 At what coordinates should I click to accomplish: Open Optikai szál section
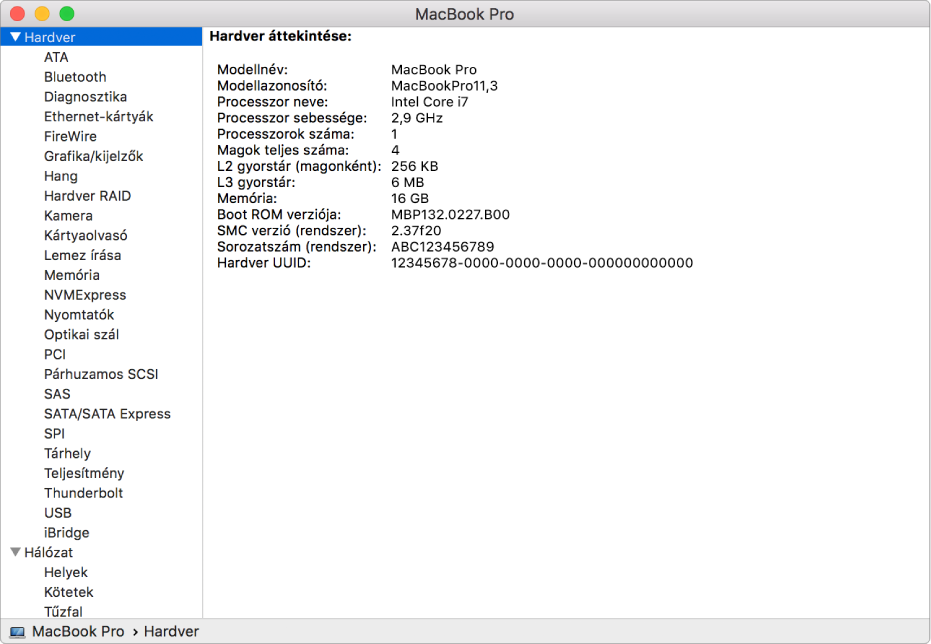point(81,335)
